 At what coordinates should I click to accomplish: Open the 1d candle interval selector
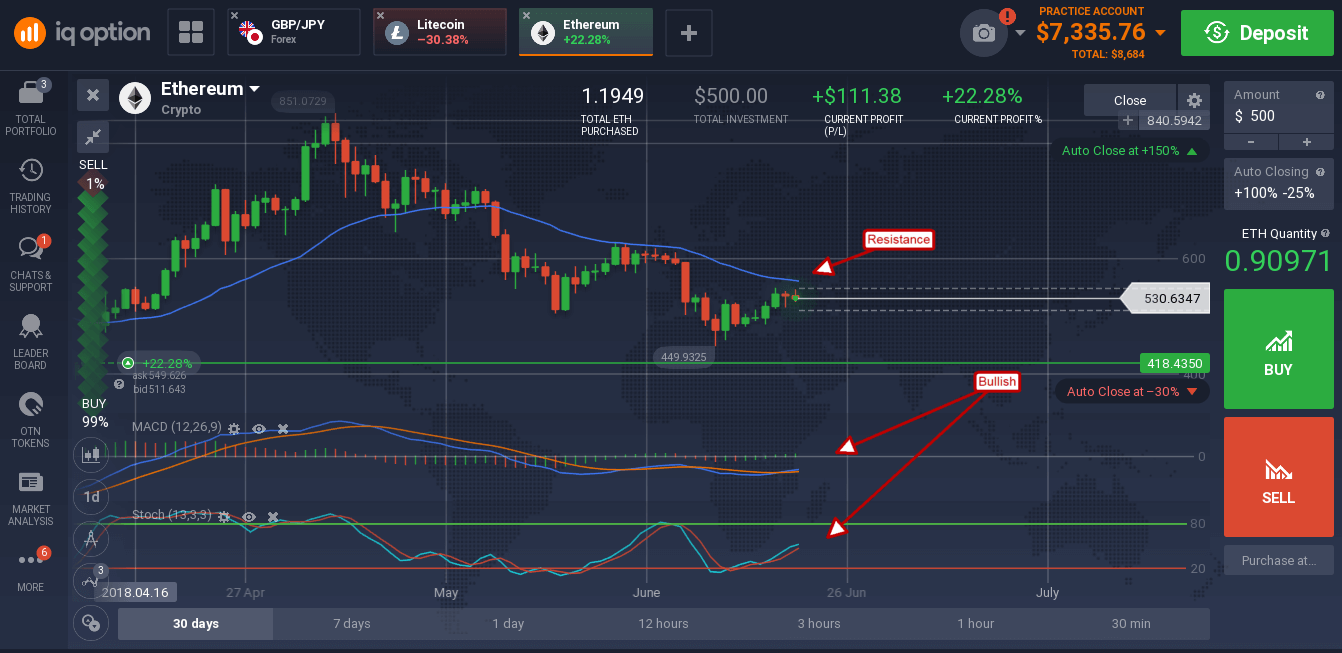point(92,496)
